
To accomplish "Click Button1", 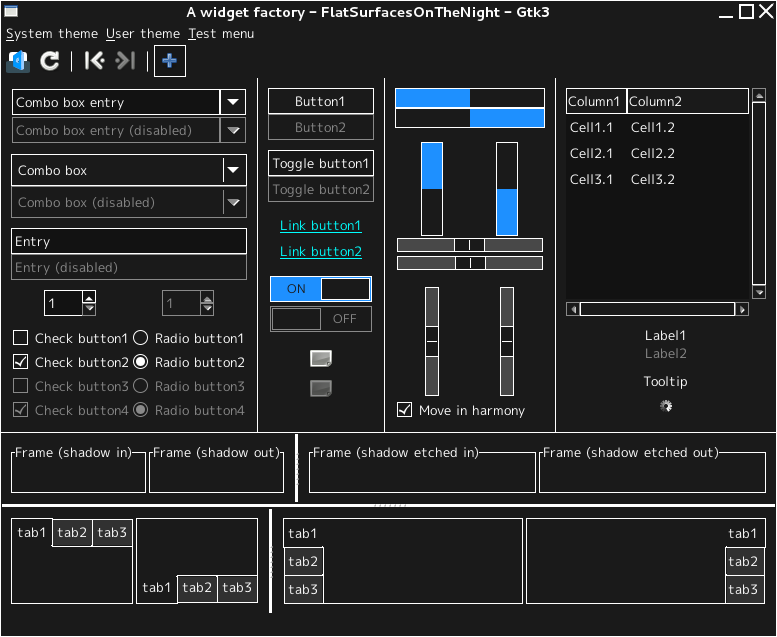I will [321, 102].
